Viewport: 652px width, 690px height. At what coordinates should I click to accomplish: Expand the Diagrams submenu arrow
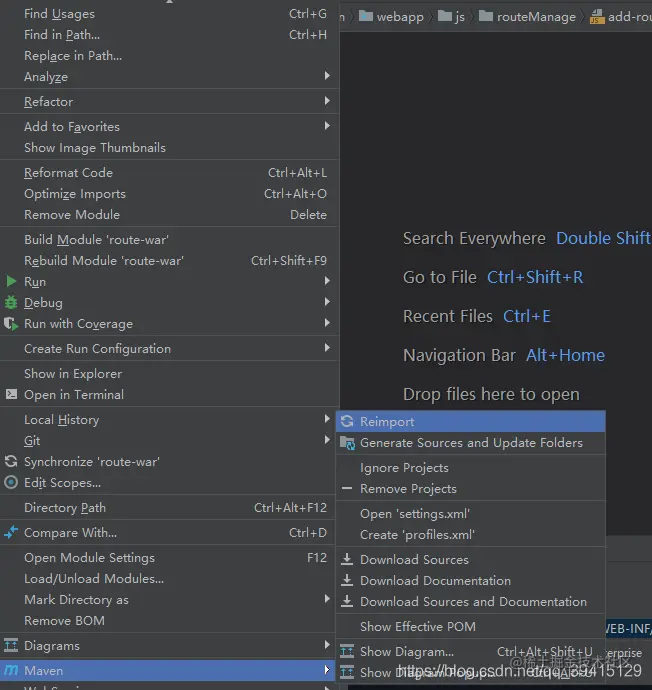(x=327, y=645)
